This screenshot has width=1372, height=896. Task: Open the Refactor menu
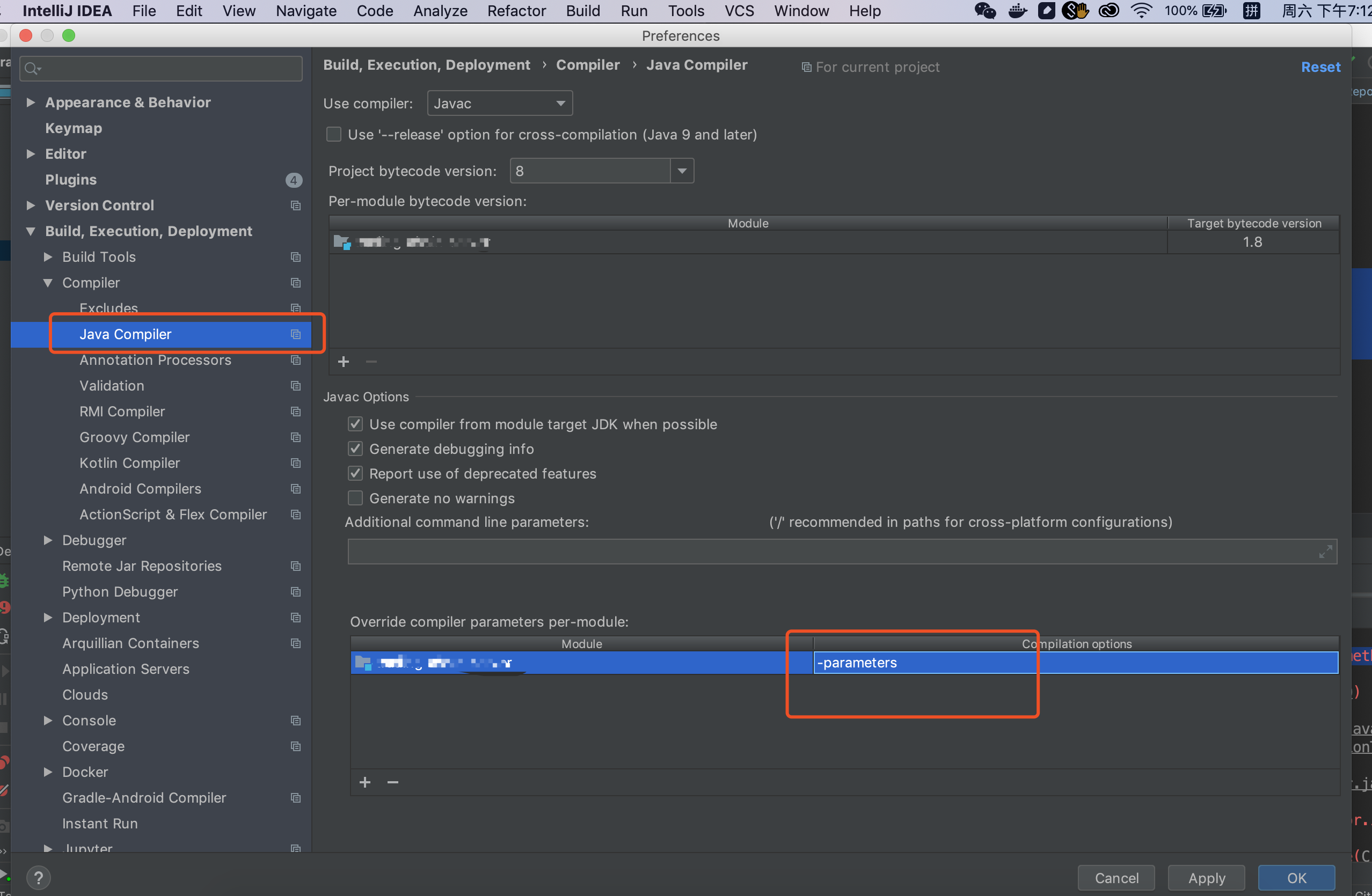tap(516, 10)
